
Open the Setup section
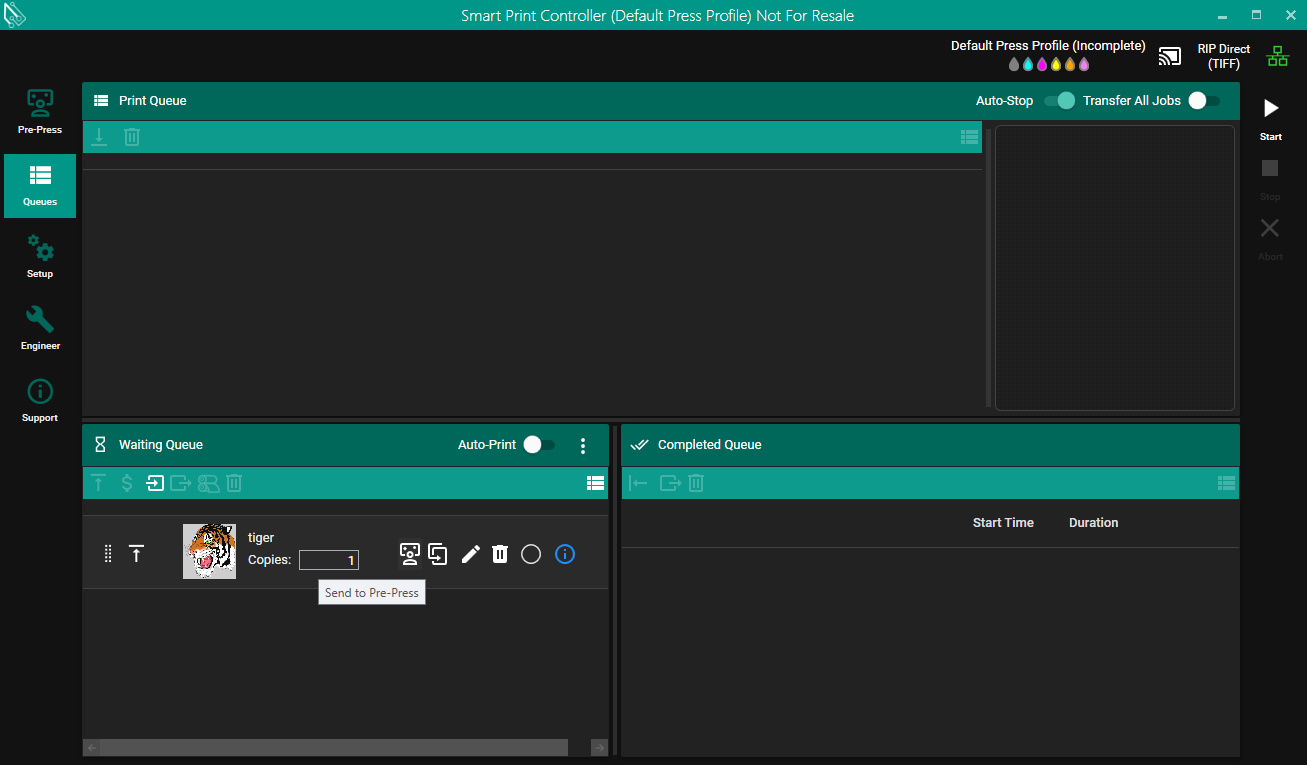pyautogui.click(x=40, y=256)
